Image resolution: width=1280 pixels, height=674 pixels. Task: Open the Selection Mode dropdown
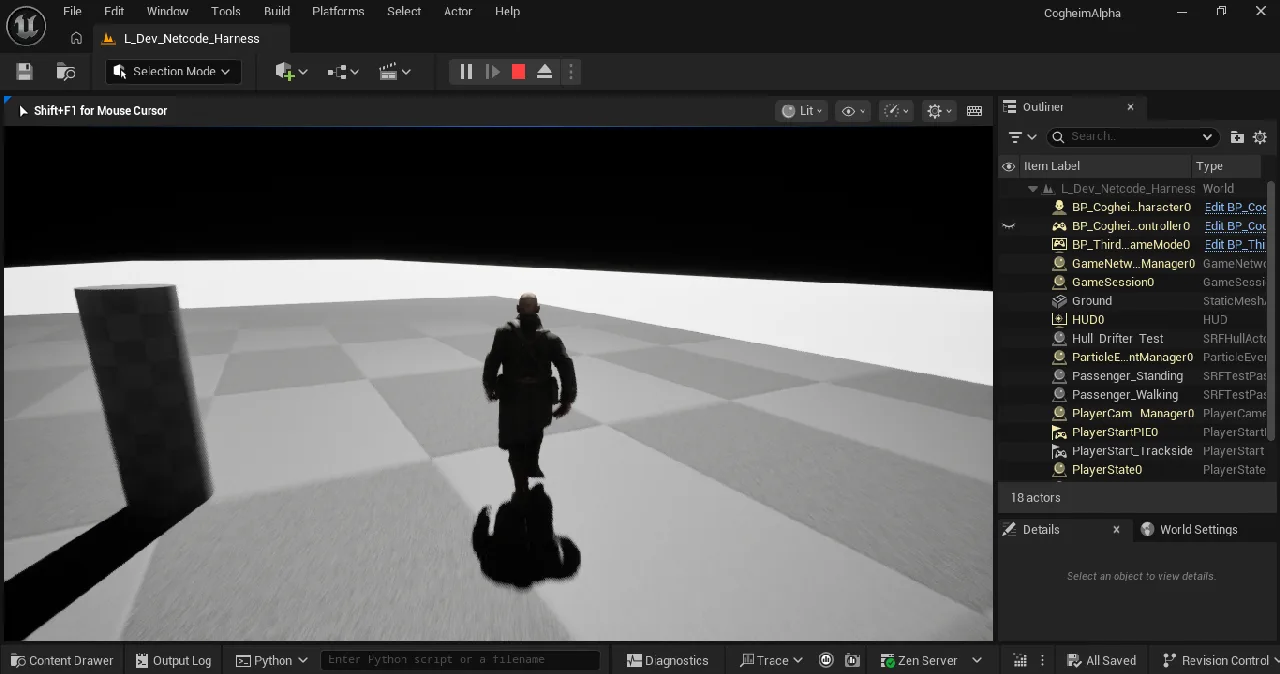point(174,71)
